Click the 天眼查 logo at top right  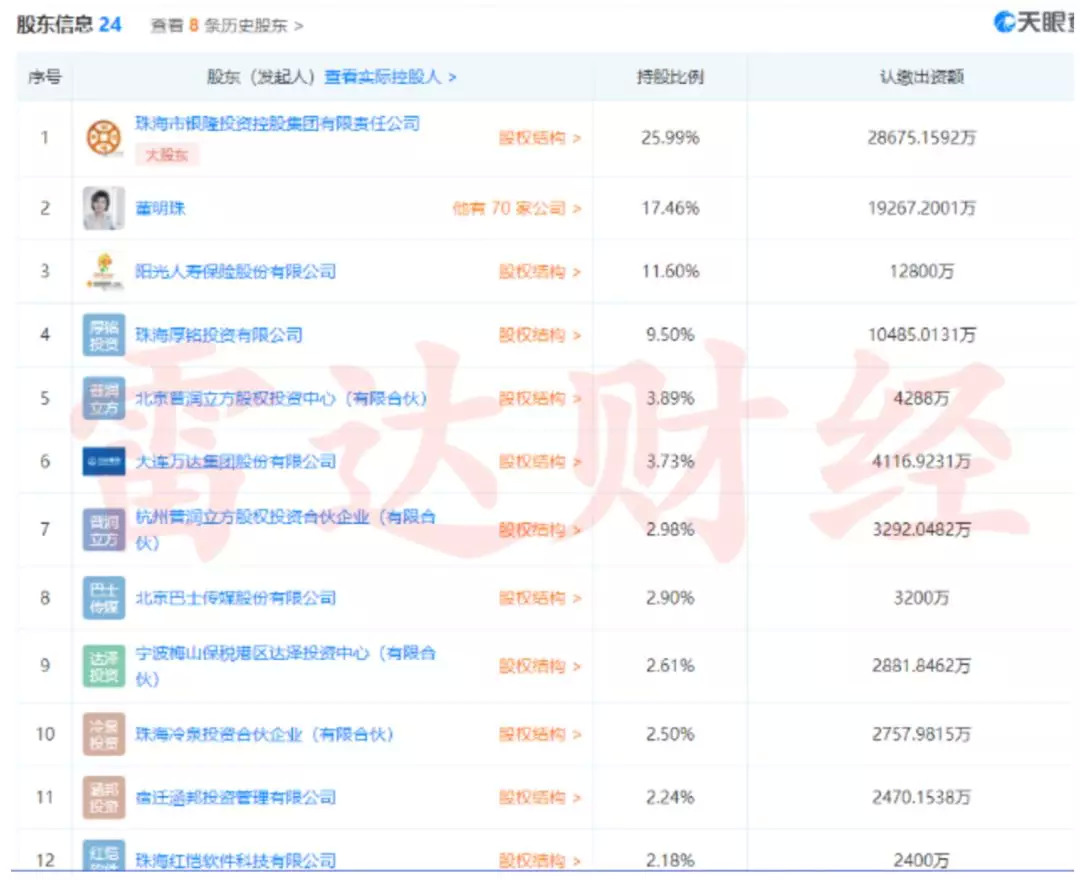tap(1034, 22)
